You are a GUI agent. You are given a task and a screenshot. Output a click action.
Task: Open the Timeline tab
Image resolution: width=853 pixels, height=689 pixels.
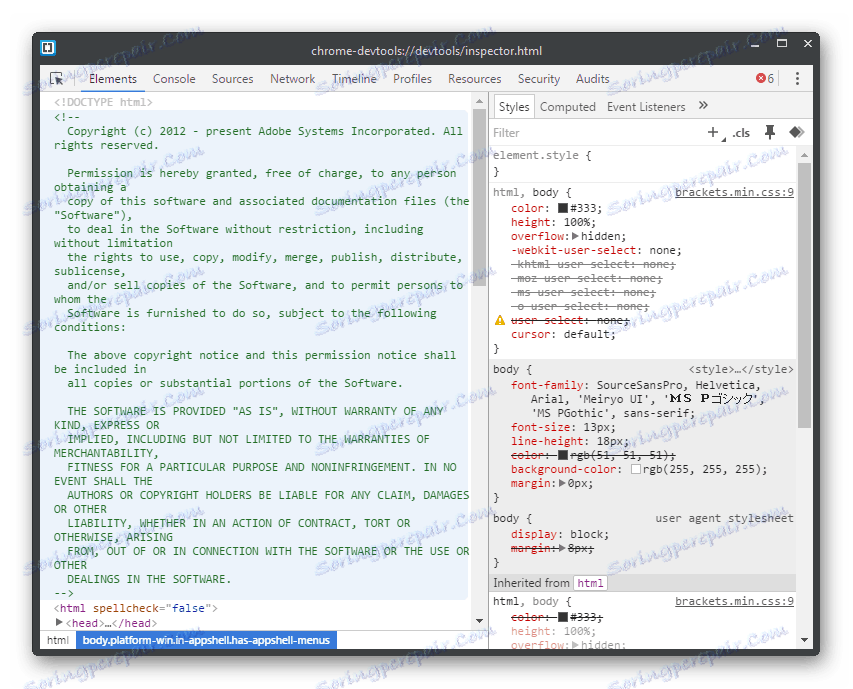pos(354,79)
